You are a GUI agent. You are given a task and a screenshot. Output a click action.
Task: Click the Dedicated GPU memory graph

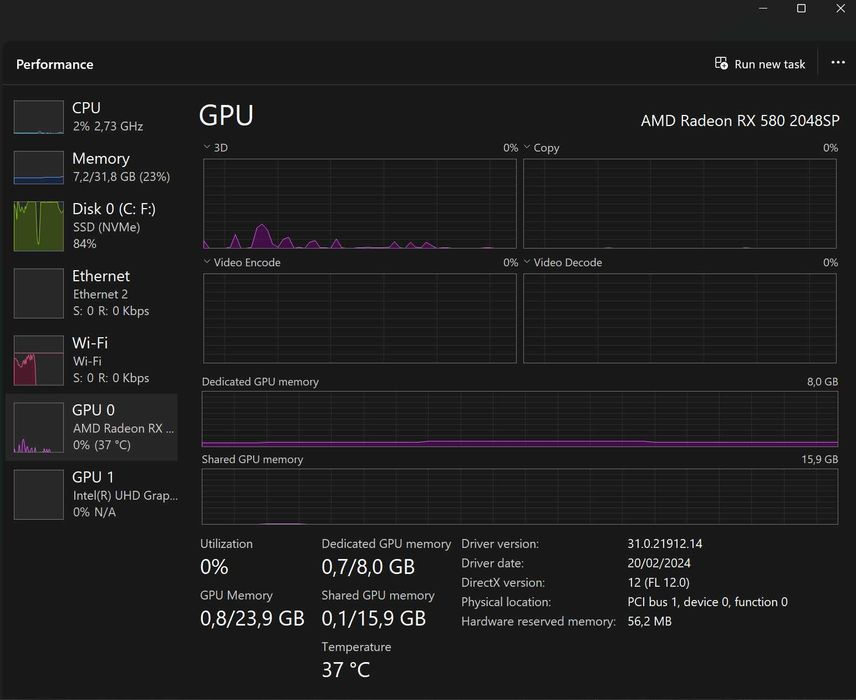tap(520, 419)
